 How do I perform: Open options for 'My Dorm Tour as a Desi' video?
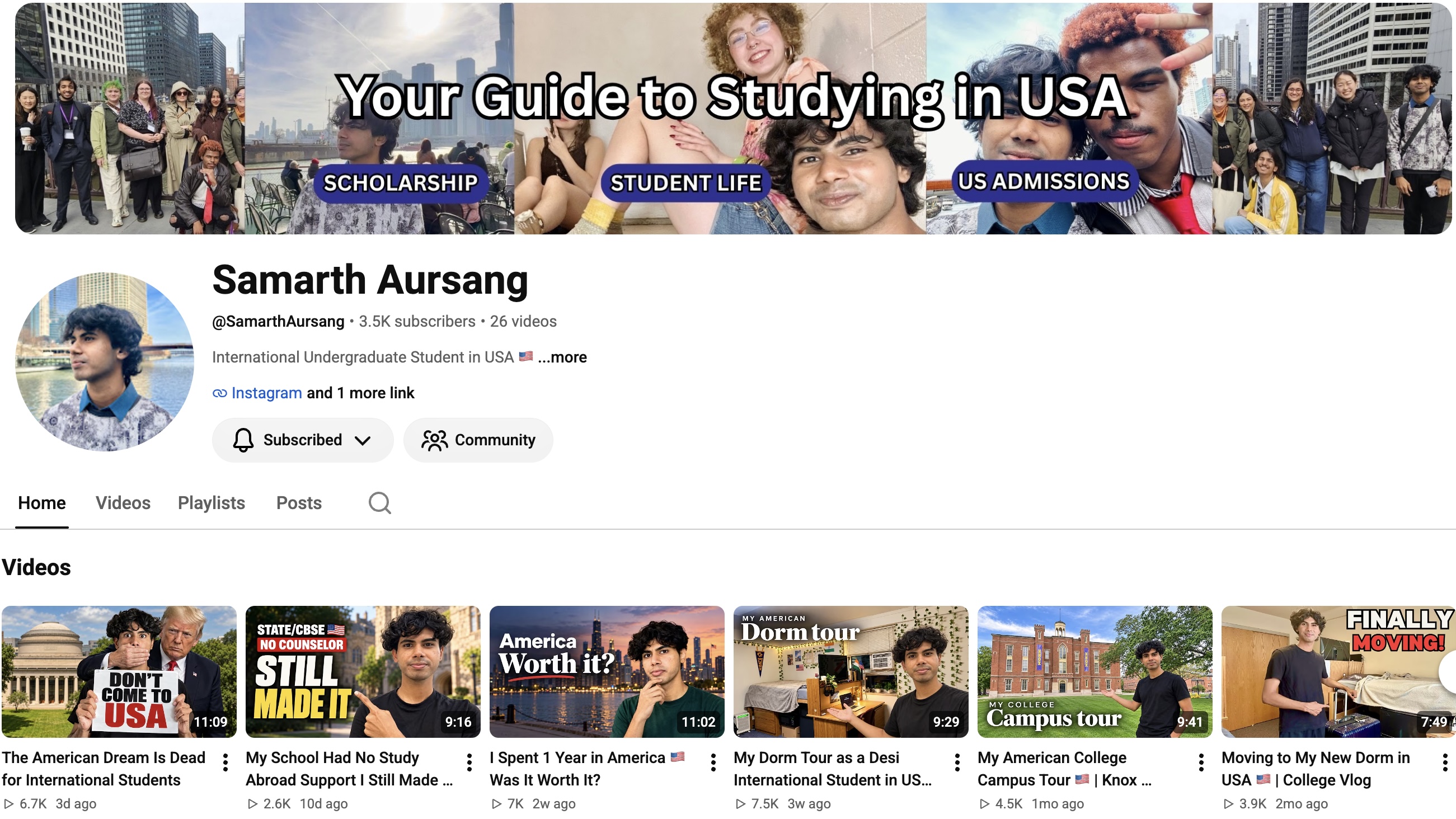point(957,762)
